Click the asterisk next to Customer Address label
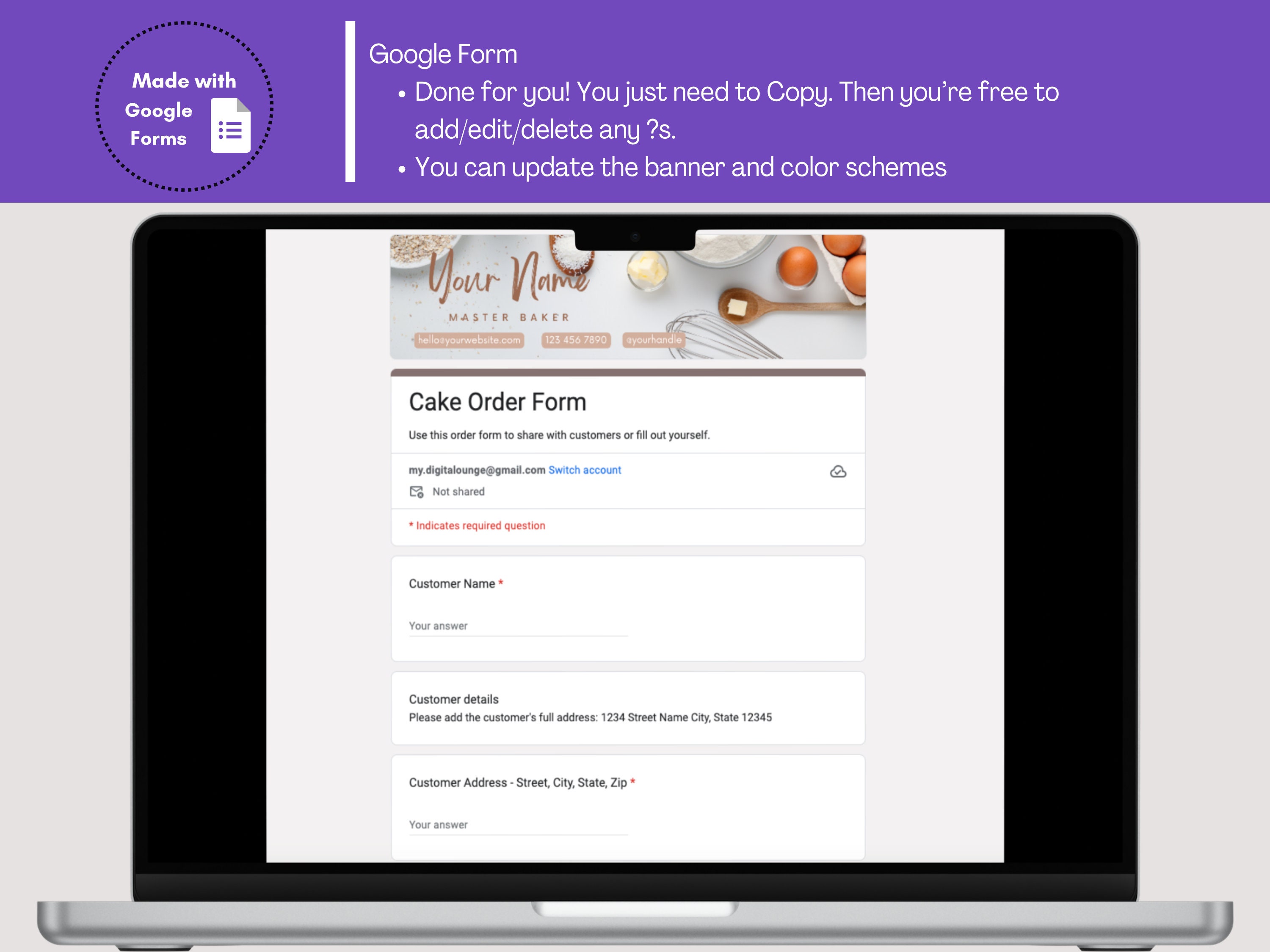This screenshot has height=952, width=1270. coord(633,781)
